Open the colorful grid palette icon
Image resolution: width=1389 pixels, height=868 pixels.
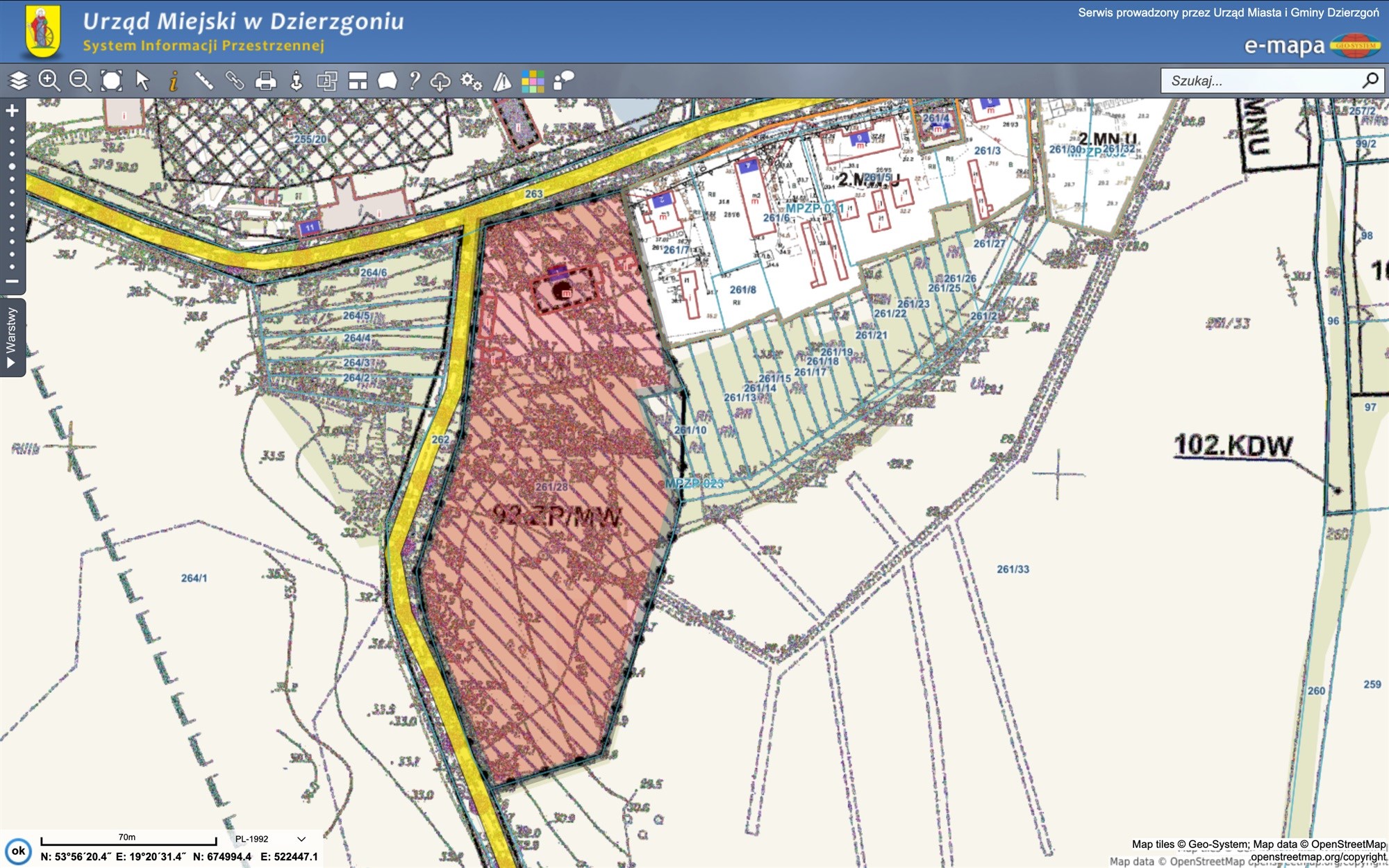pyautogui.click(x=533, y=81)
